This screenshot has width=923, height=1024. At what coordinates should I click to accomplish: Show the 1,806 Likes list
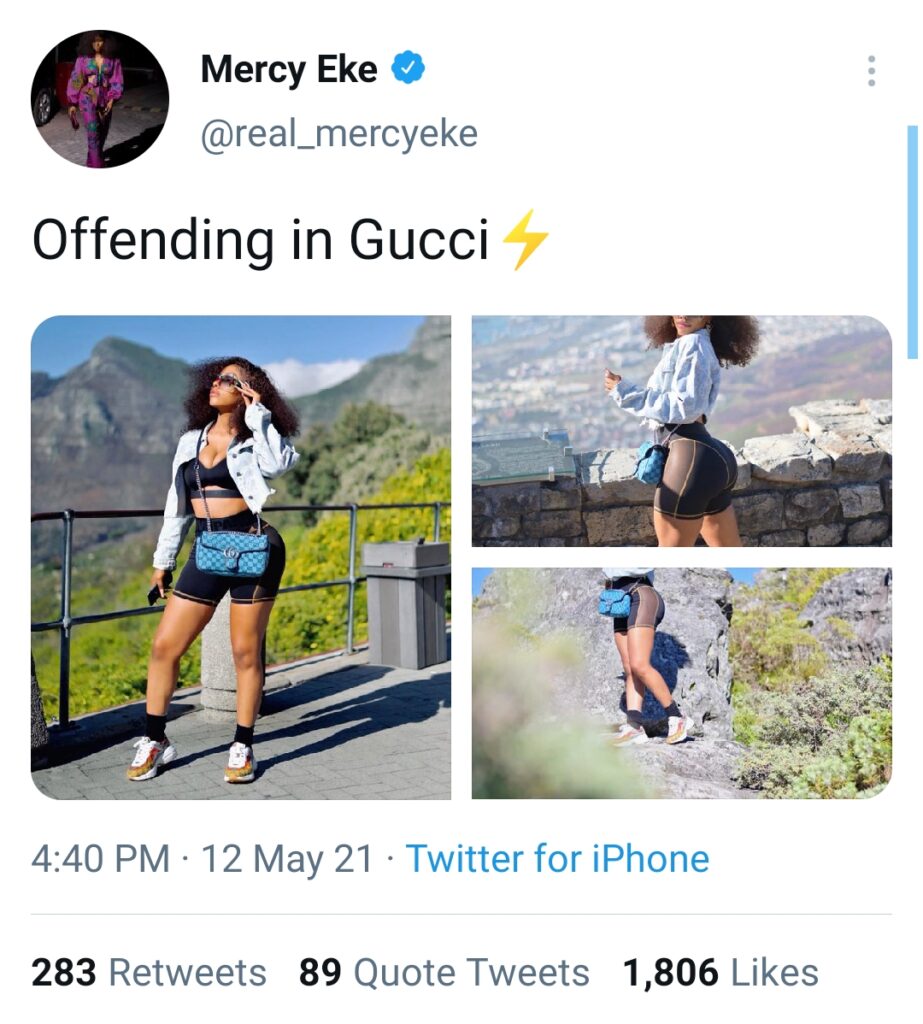click(x=720, y=972)
